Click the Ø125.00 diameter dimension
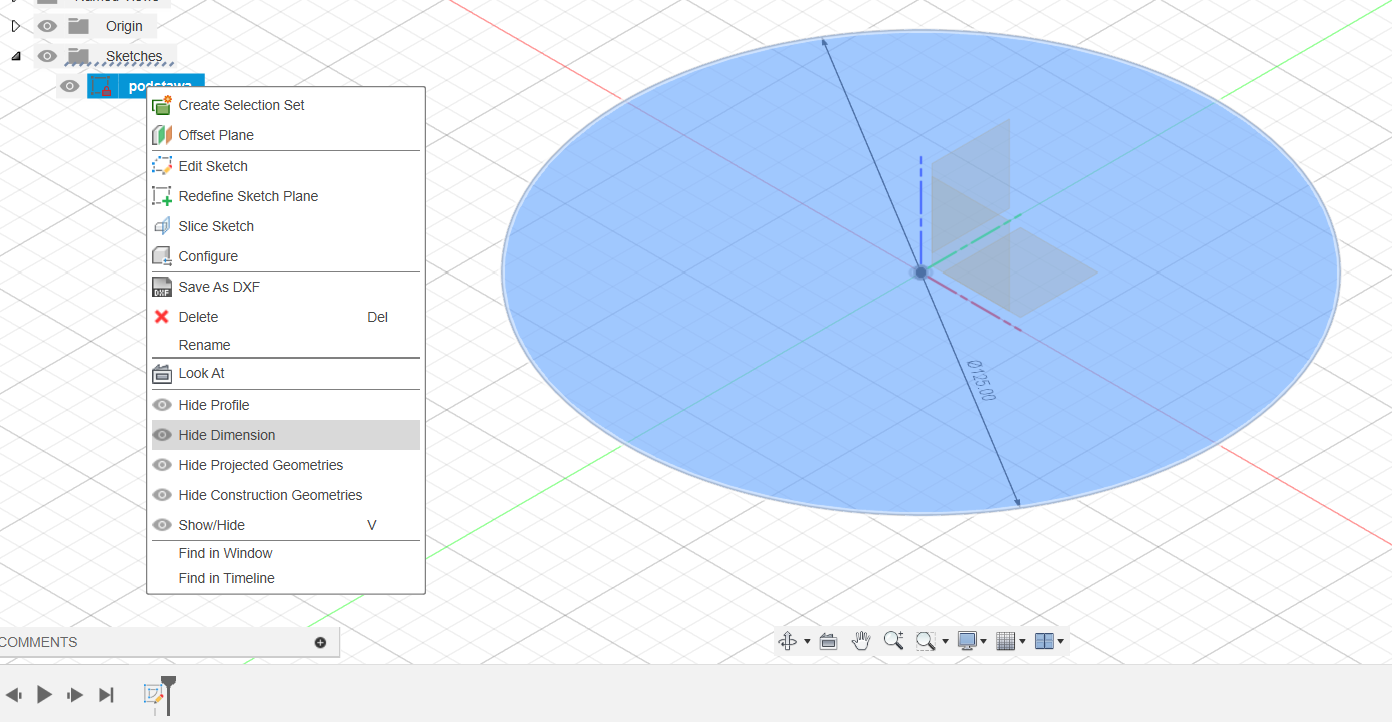The width and height of the screenshot is (1392, 722). [x=982, y=380]
